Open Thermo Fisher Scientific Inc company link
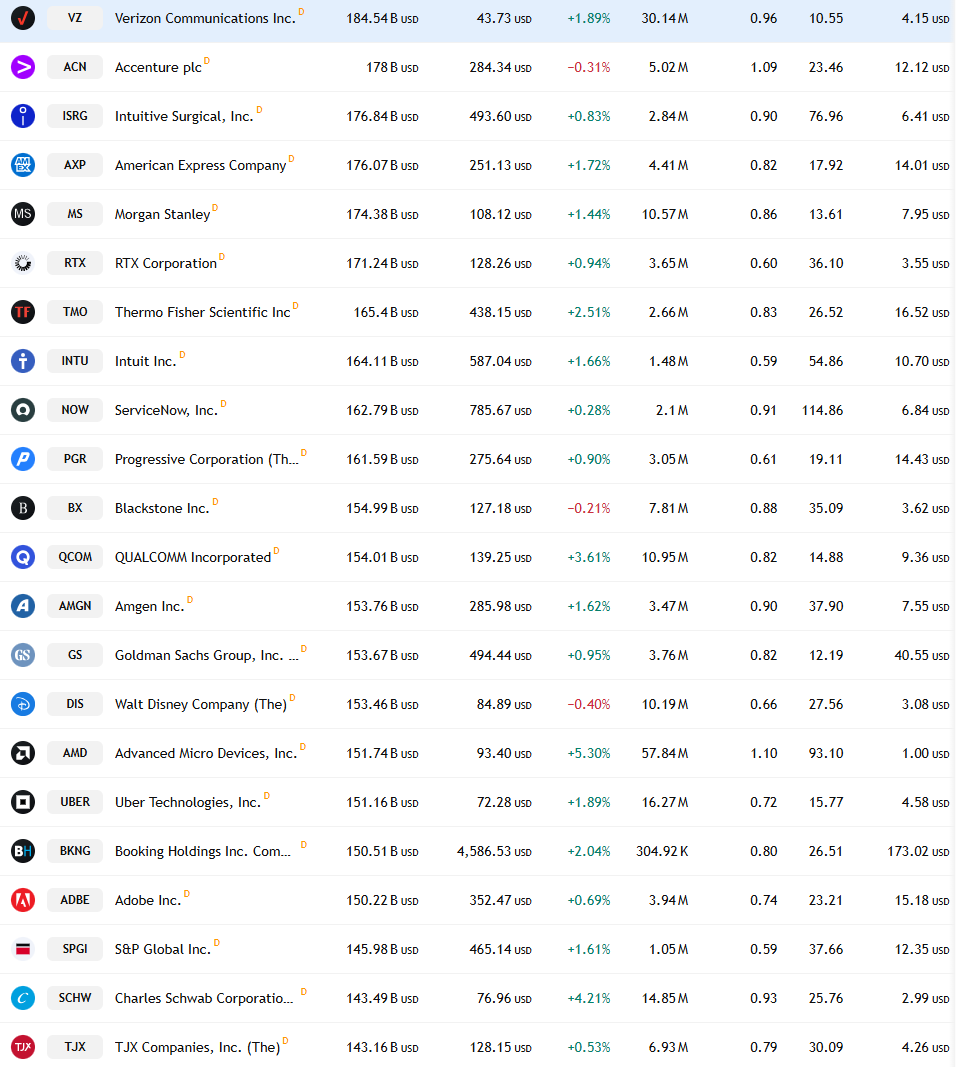This screenshot has width=956, height=1067. pyautogui.click(x=202, y=312)
